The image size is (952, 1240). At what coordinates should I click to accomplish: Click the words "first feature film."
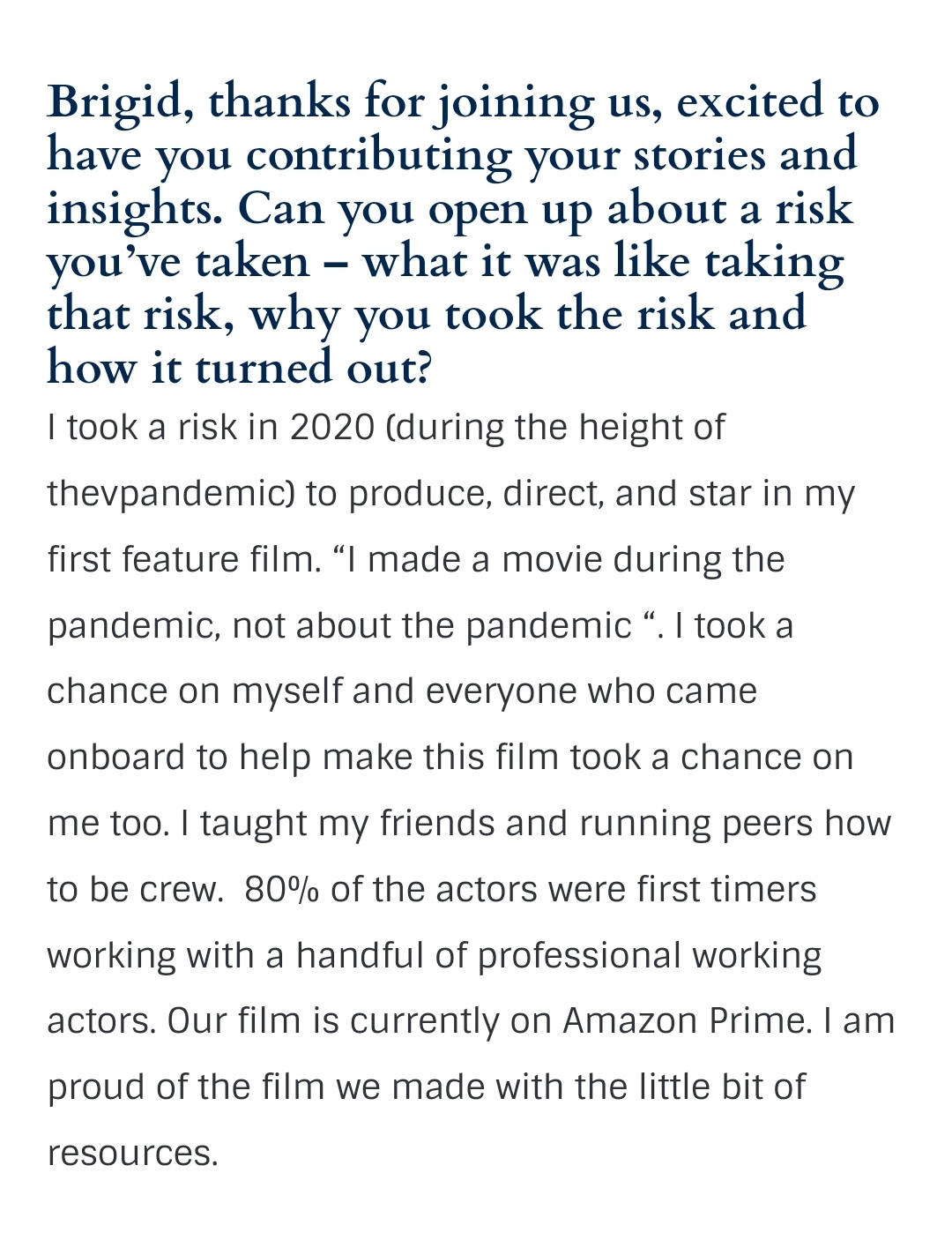click(x=183, y=559)
